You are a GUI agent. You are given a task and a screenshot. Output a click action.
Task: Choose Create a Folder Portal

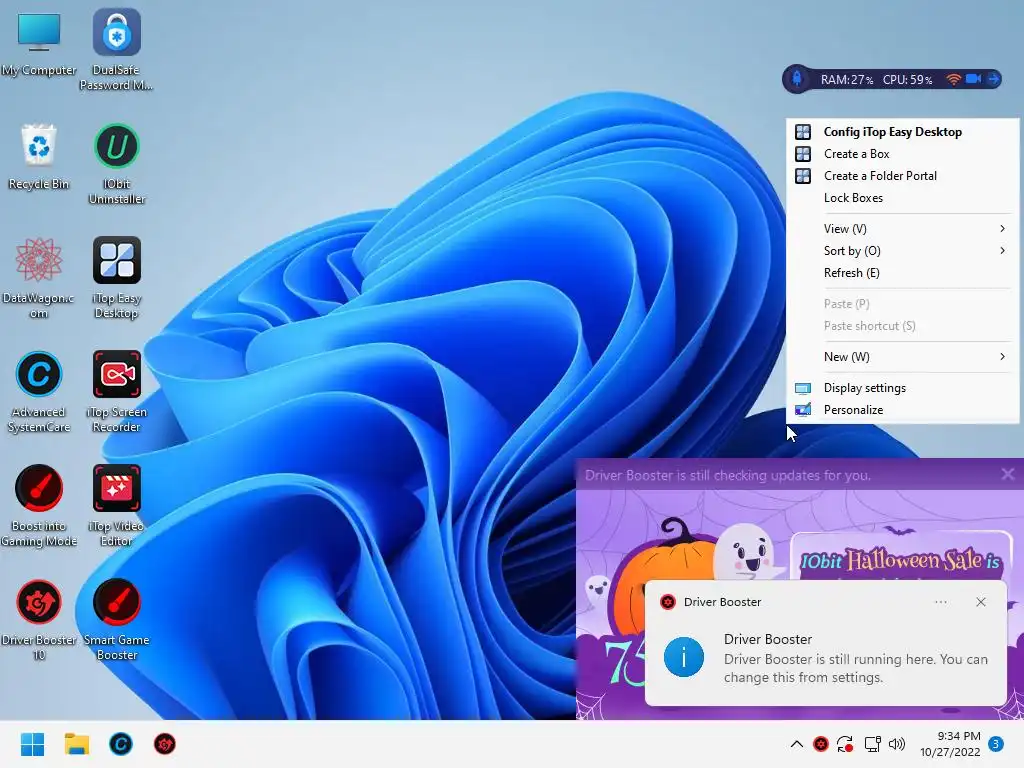tap(903, 176)
